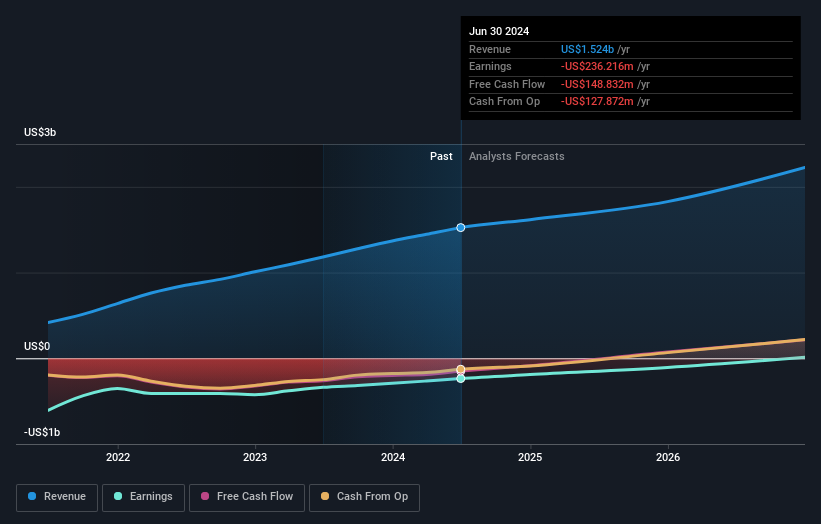Click the -US$236.216m earnings value
Screen dimensions: 821x524
597,66
